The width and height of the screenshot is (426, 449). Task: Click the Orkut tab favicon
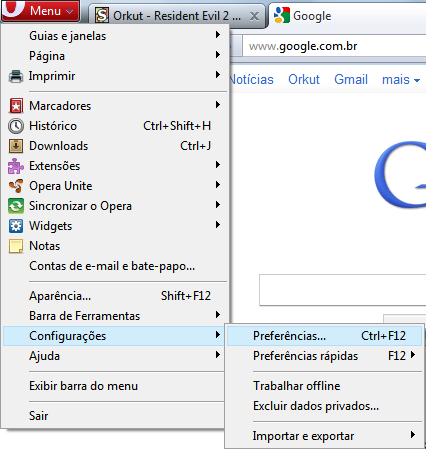pos(102,15)
